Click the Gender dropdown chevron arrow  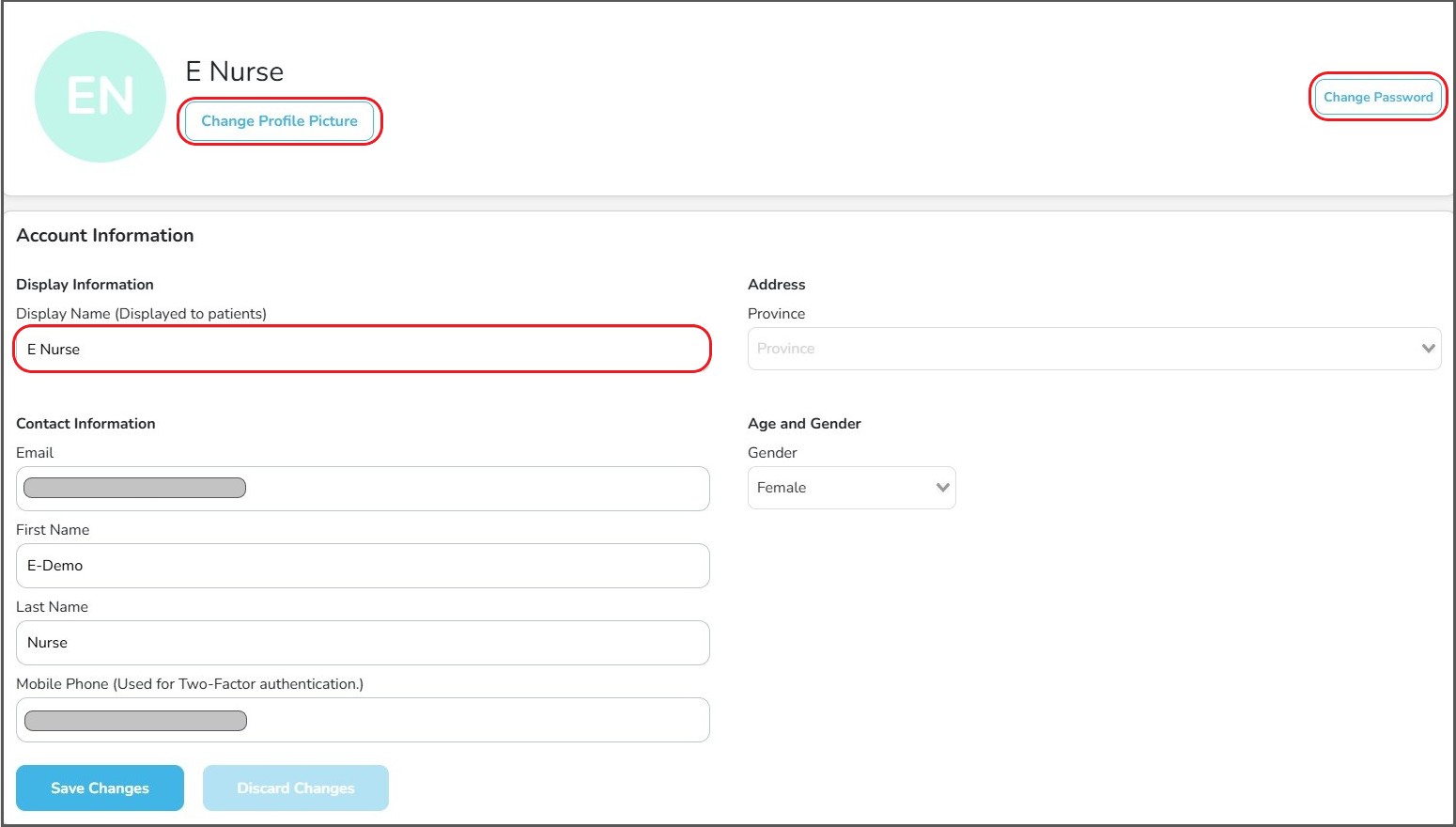tap(942, 488)
